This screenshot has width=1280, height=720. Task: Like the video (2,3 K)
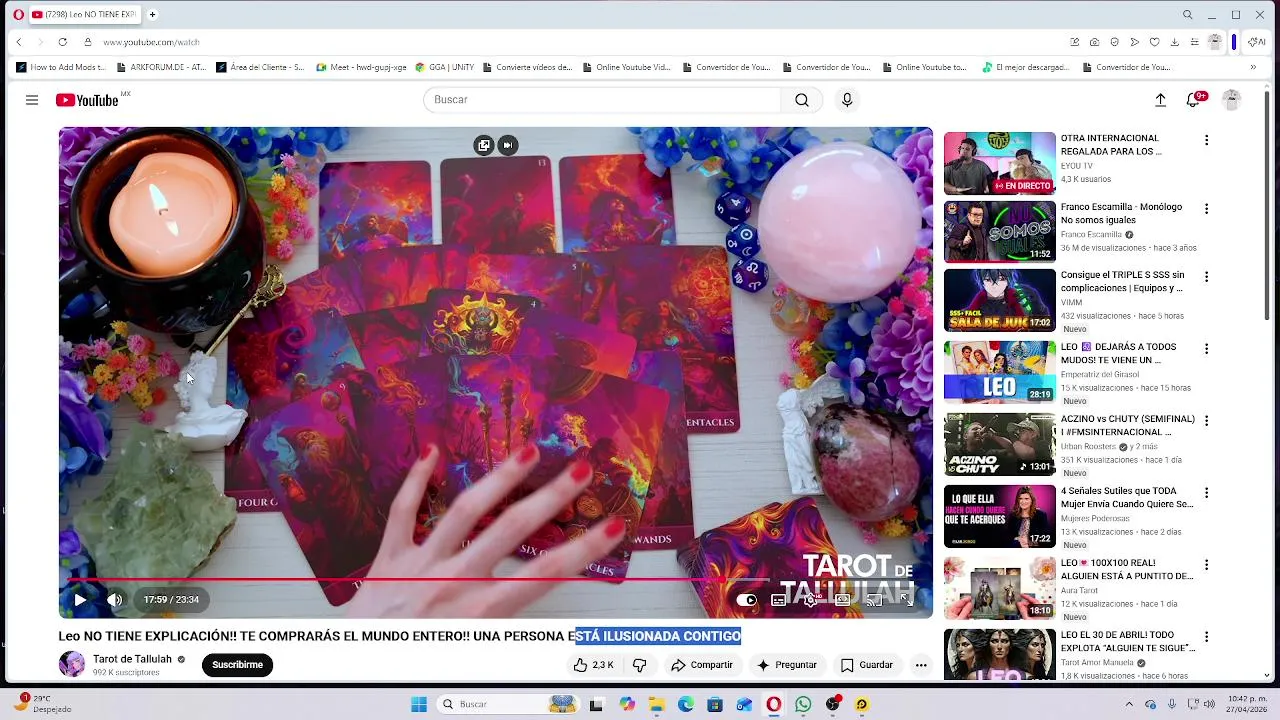[x=594, y=665]
